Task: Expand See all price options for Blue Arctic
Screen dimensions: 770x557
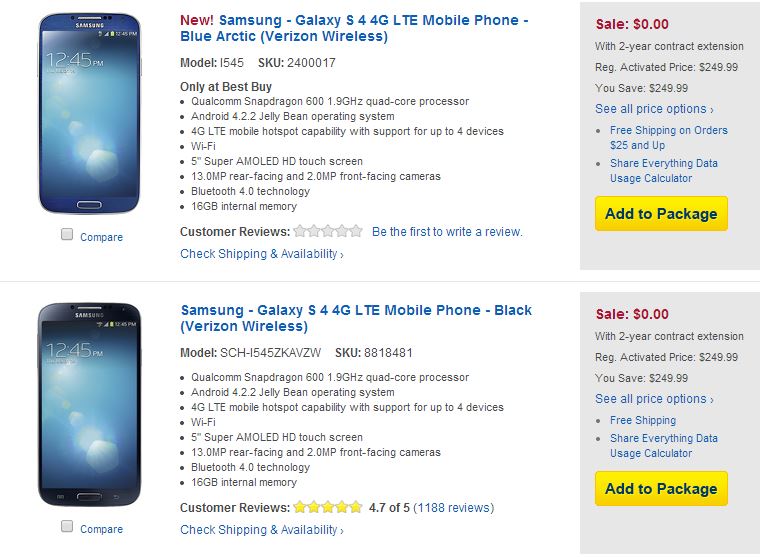Action: coord(654,108)
